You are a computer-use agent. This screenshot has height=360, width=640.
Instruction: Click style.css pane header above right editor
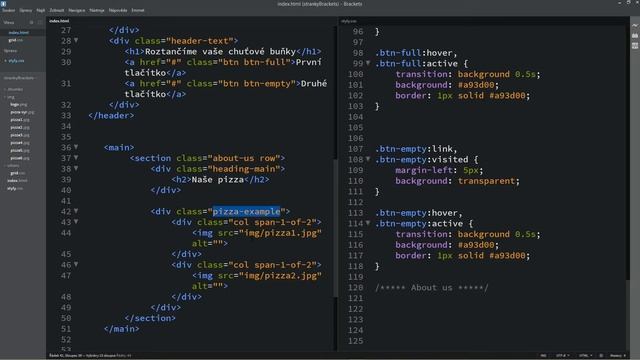click(349, 21)
